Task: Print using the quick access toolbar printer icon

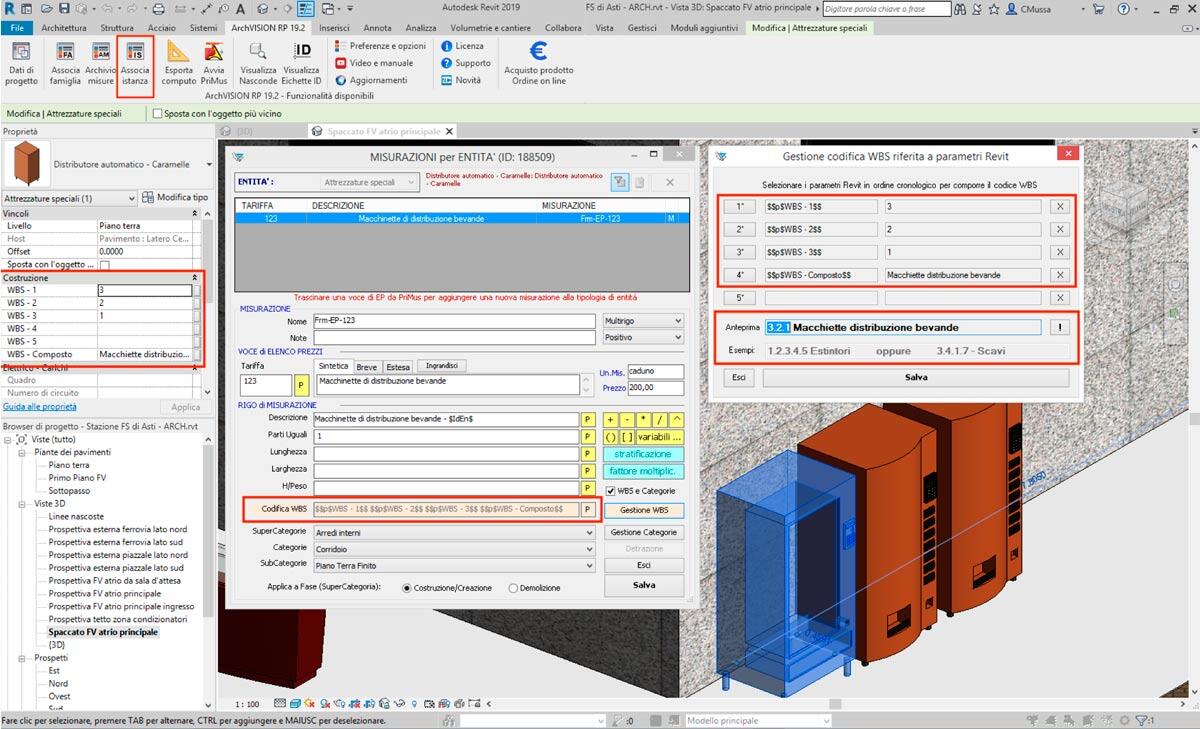Action: (x=159, y=9)
